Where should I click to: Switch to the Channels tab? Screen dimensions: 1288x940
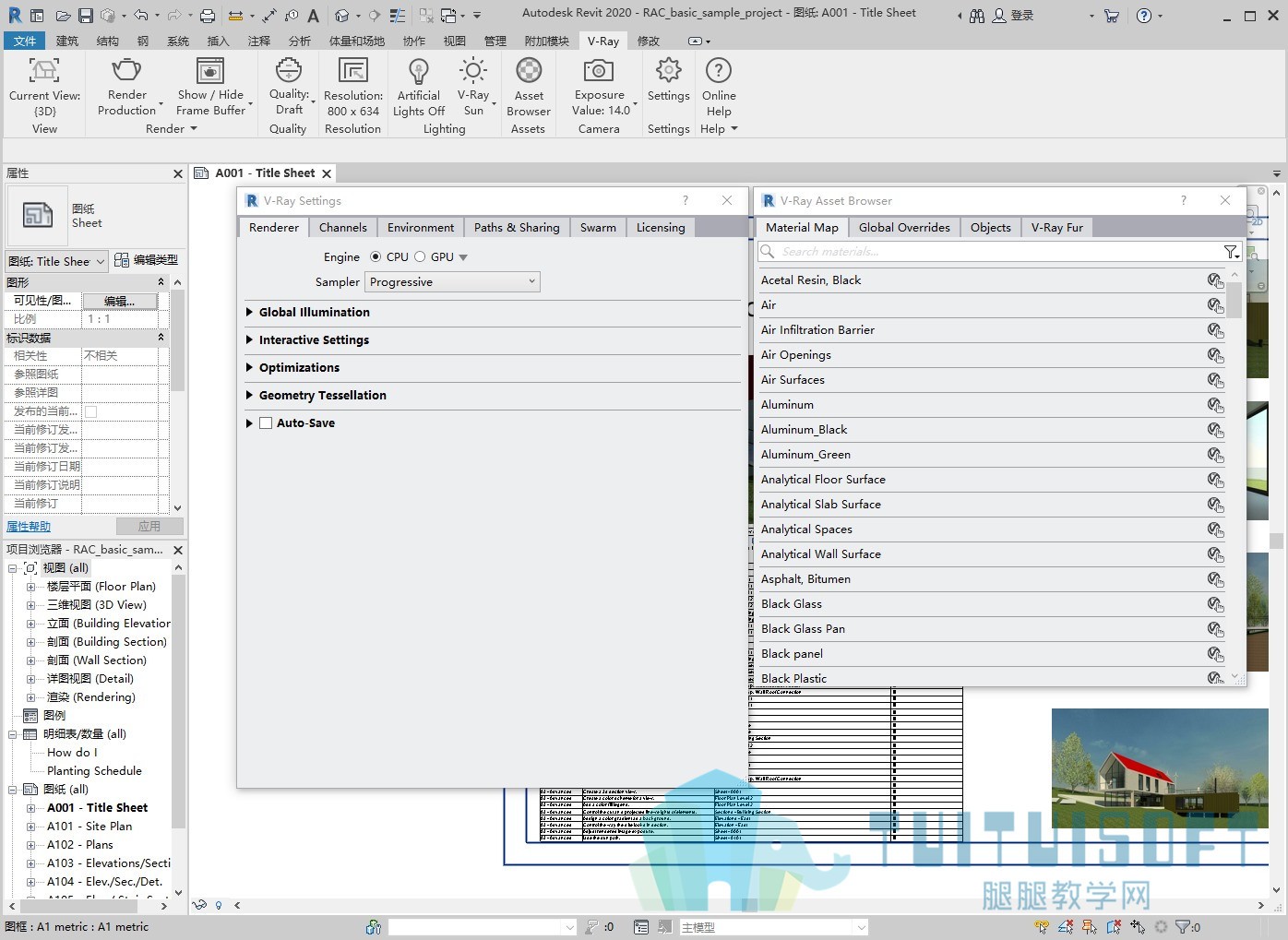[x=343, y=228]
